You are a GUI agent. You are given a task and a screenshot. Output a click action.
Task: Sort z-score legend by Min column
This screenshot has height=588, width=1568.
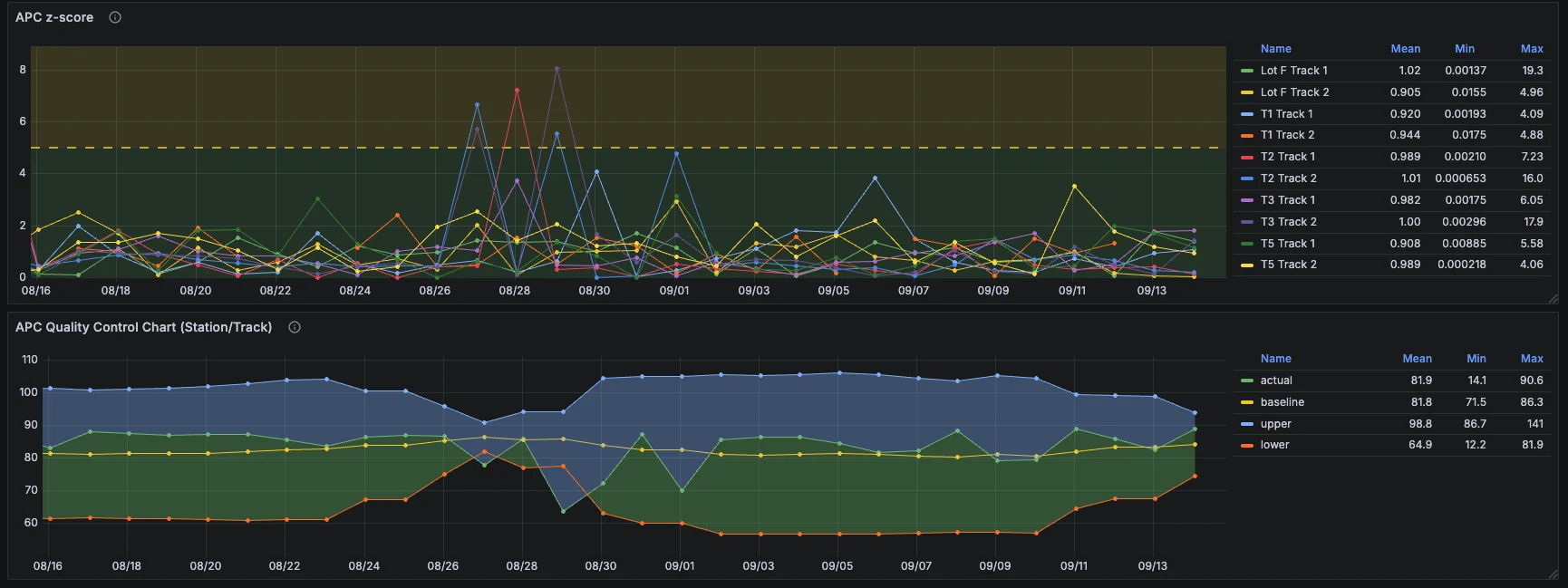tap(1465, 49)
